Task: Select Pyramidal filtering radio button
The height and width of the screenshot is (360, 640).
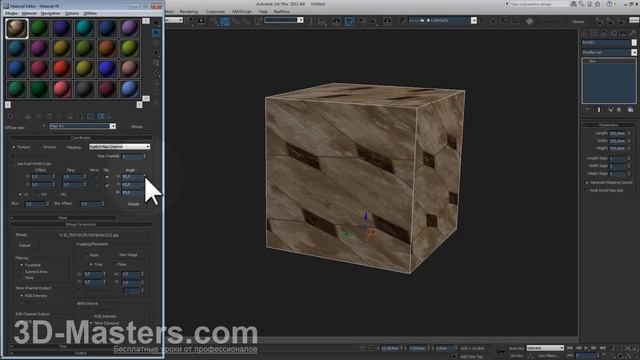Action: (22, 265)
